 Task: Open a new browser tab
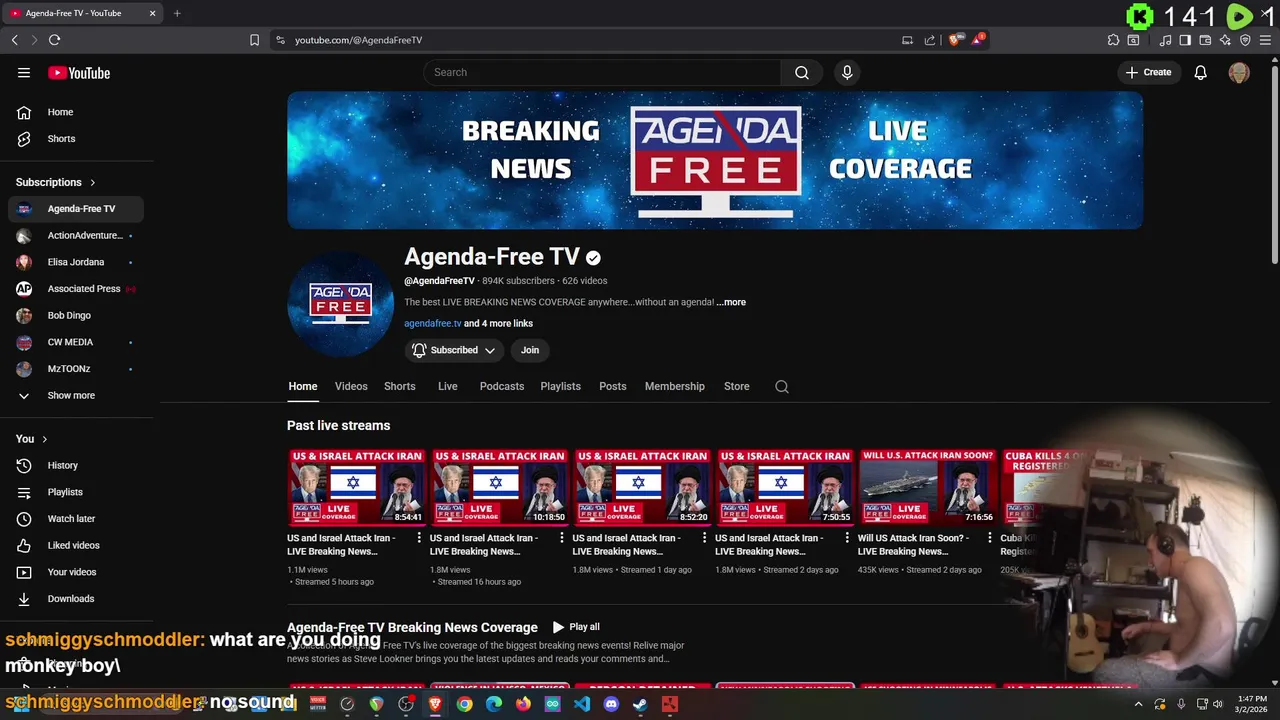177,13
